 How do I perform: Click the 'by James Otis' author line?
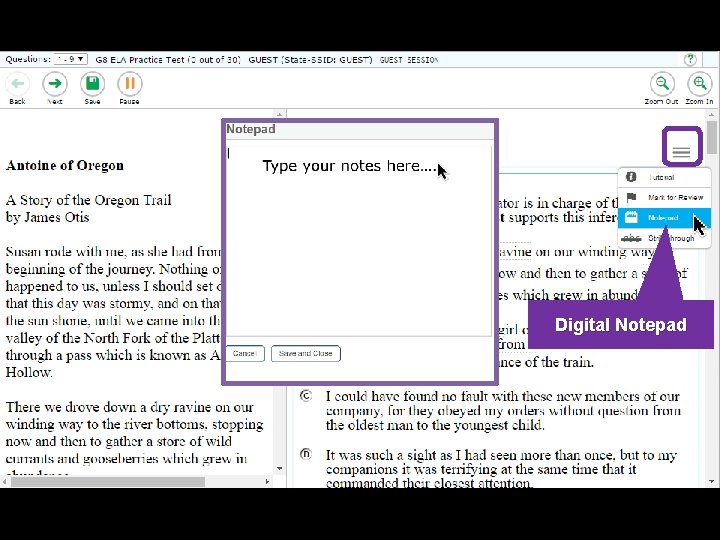coord(47,217)
